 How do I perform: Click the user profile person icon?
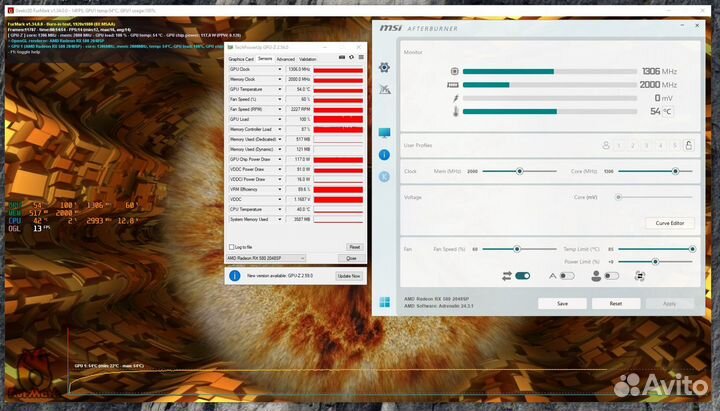click(606, 146)
